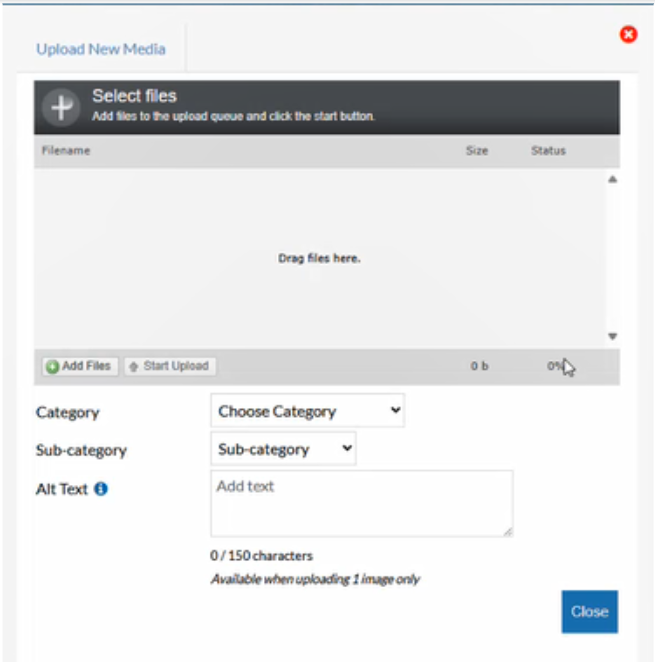Click the '0 b' total size value

tap(479, 366)
